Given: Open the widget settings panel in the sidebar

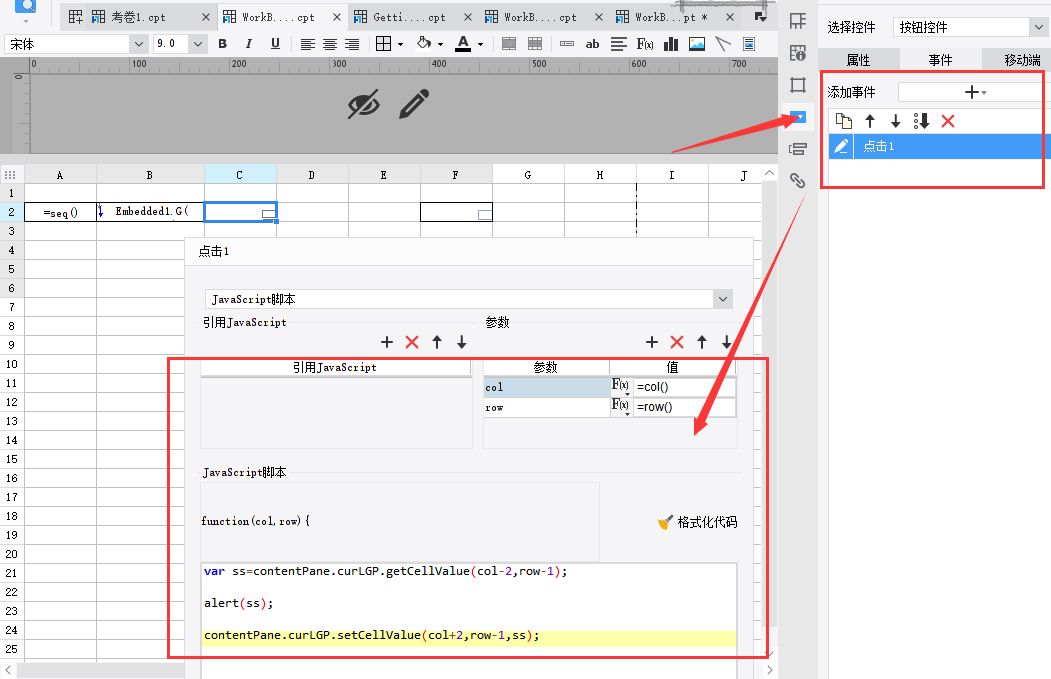Looking at the screenshot, I should coord(798,117).
